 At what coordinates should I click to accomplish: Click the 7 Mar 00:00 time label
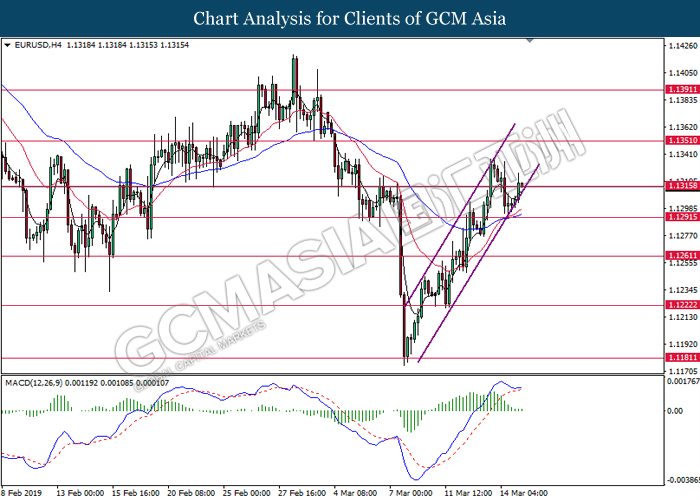pos(411,493)
